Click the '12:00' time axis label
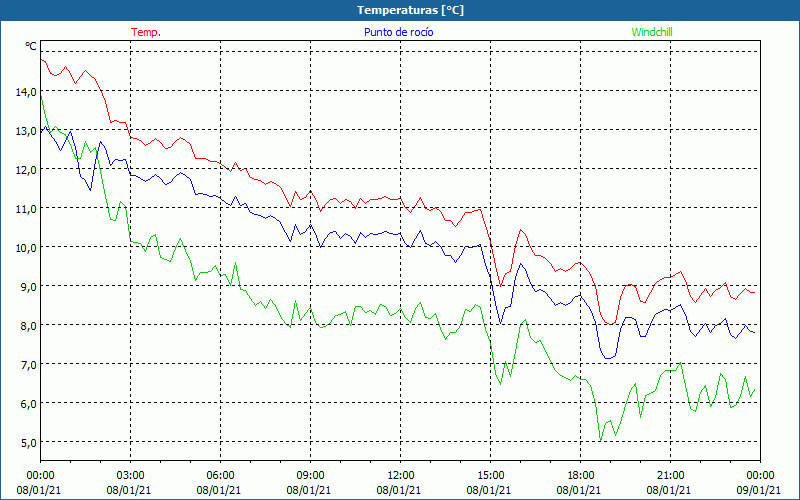Screen dimensions: 800x500 401,476
